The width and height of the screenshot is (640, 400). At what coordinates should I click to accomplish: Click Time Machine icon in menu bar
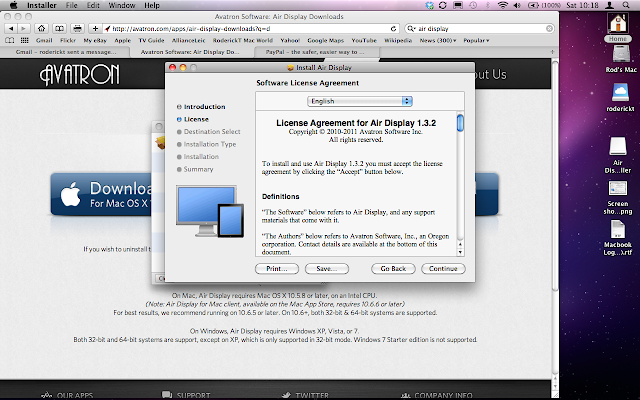pyautogui.click(x=473, y=5)
